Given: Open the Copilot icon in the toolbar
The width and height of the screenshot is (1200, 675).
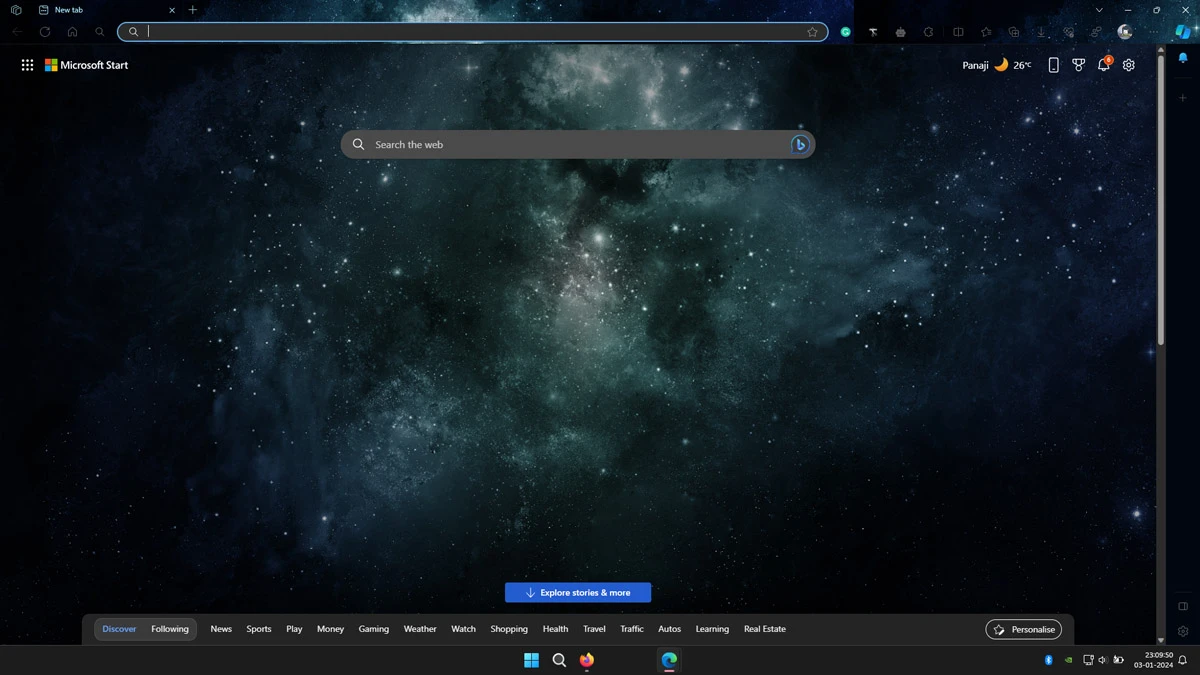Looking at the screenshot, I should point(1182,32).
